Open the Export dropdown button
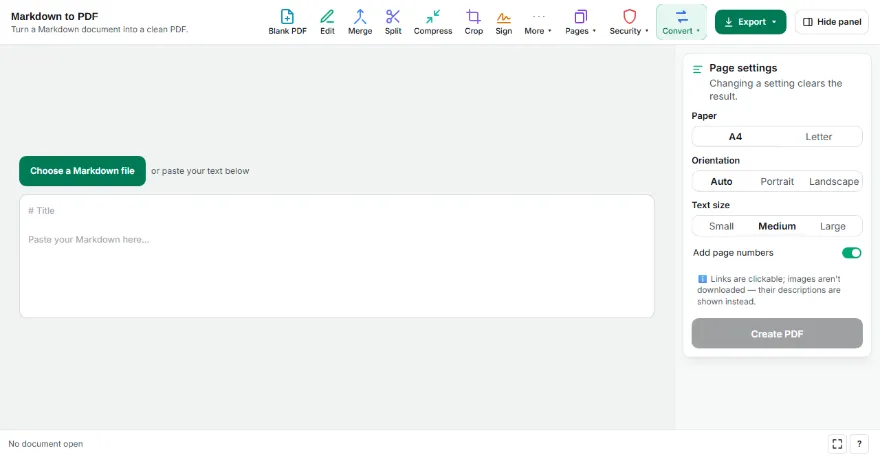Screen dimensions: 880x457 tap(750, 22)
